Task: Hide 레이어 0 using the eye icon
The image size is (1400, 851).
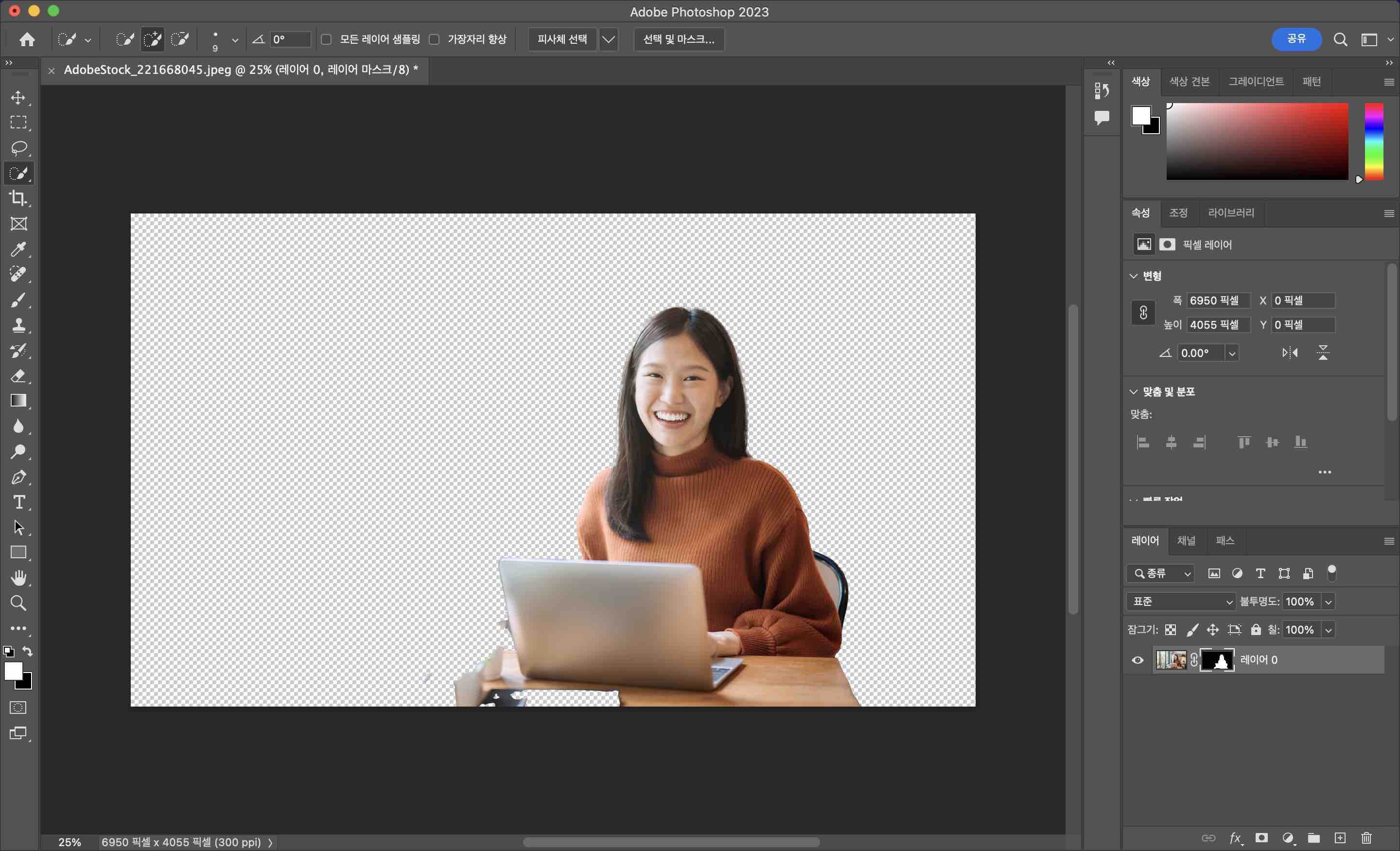Action: pyautogui.click(x=1137, y=660)
